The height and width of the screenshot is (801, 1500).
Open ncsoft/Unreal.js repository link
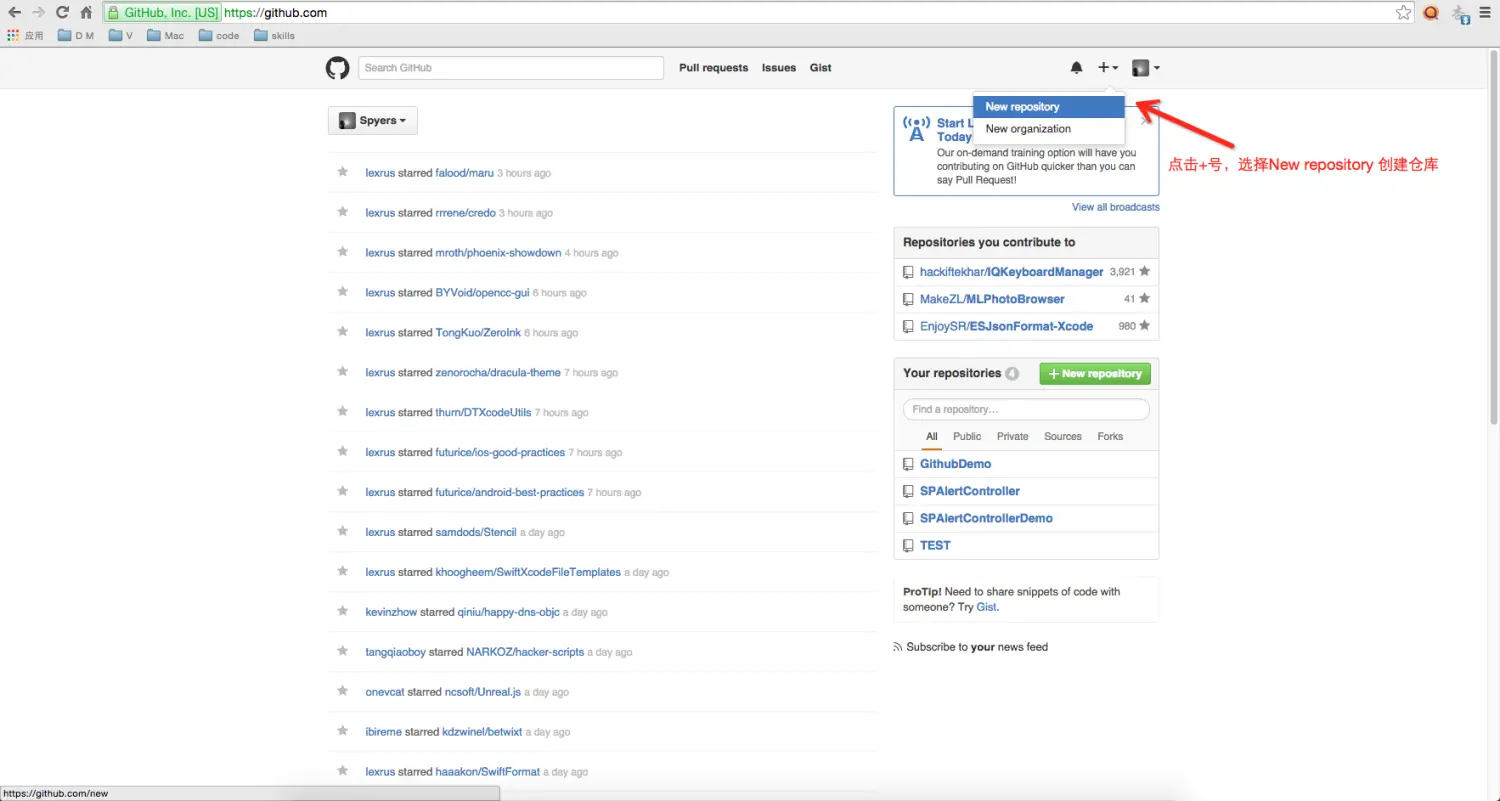[483, 693]
